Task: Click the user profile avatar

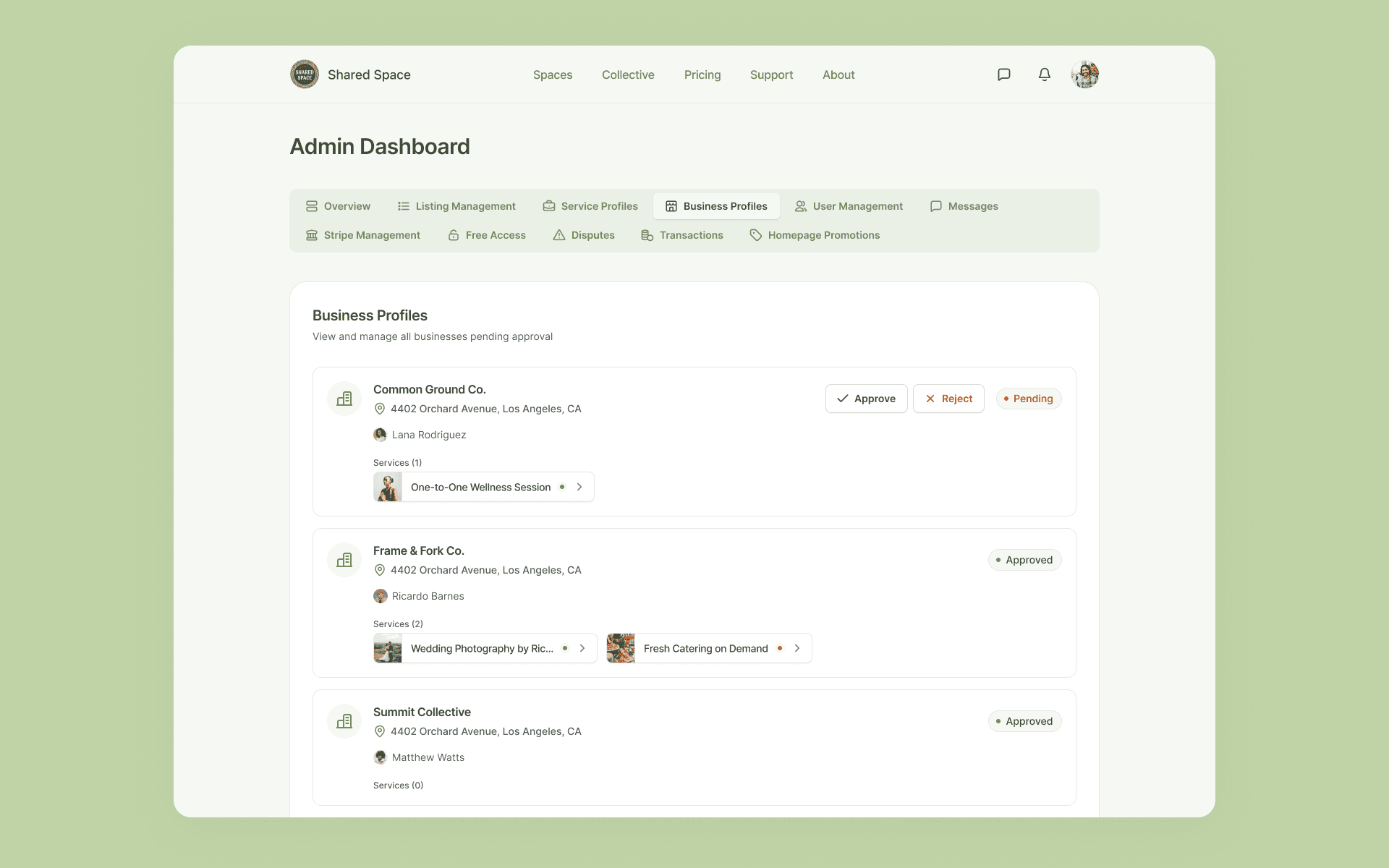Action: pos(1084,75)
